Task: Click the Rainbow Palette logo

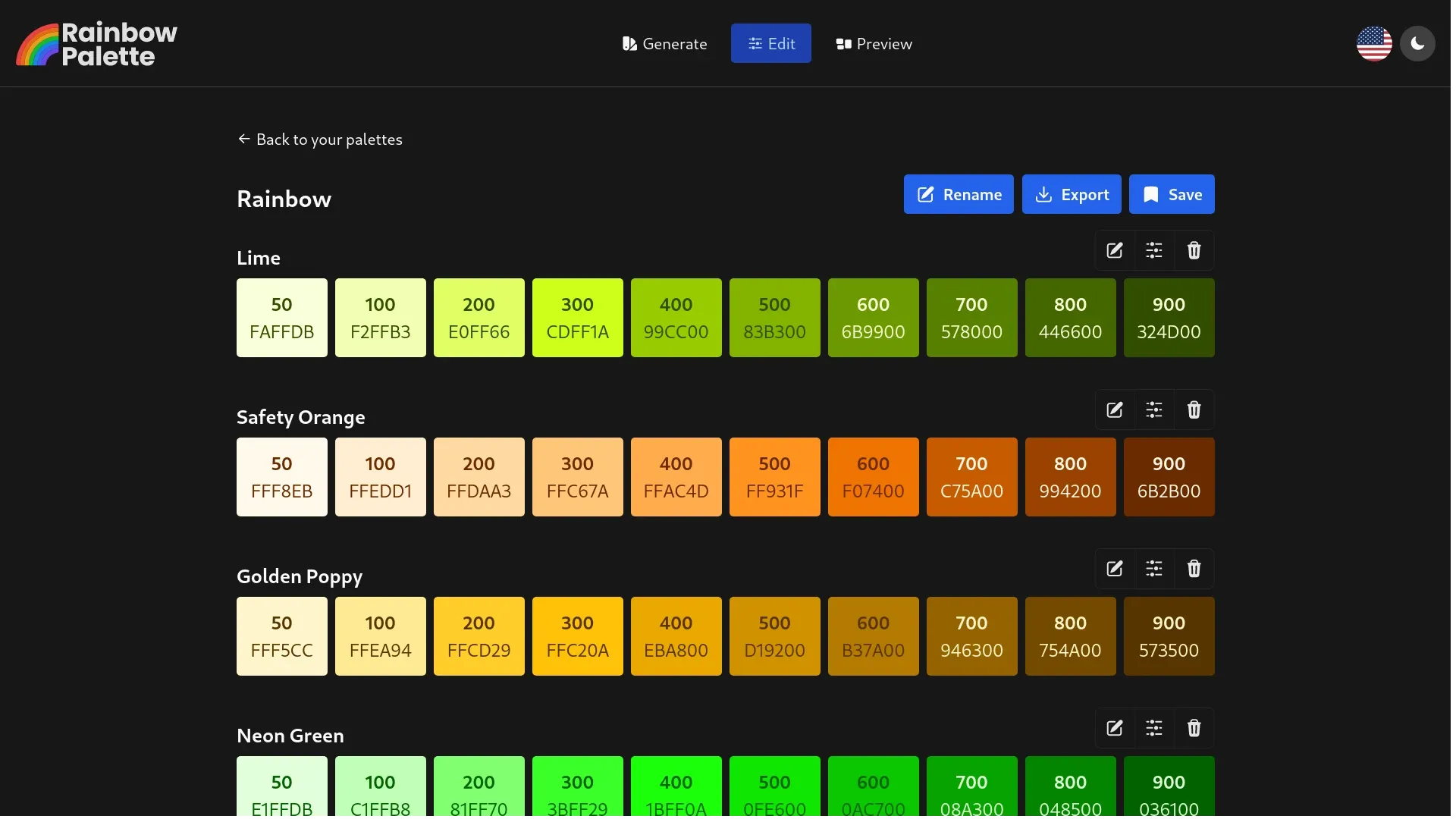Action: click(x=96, y=44)
